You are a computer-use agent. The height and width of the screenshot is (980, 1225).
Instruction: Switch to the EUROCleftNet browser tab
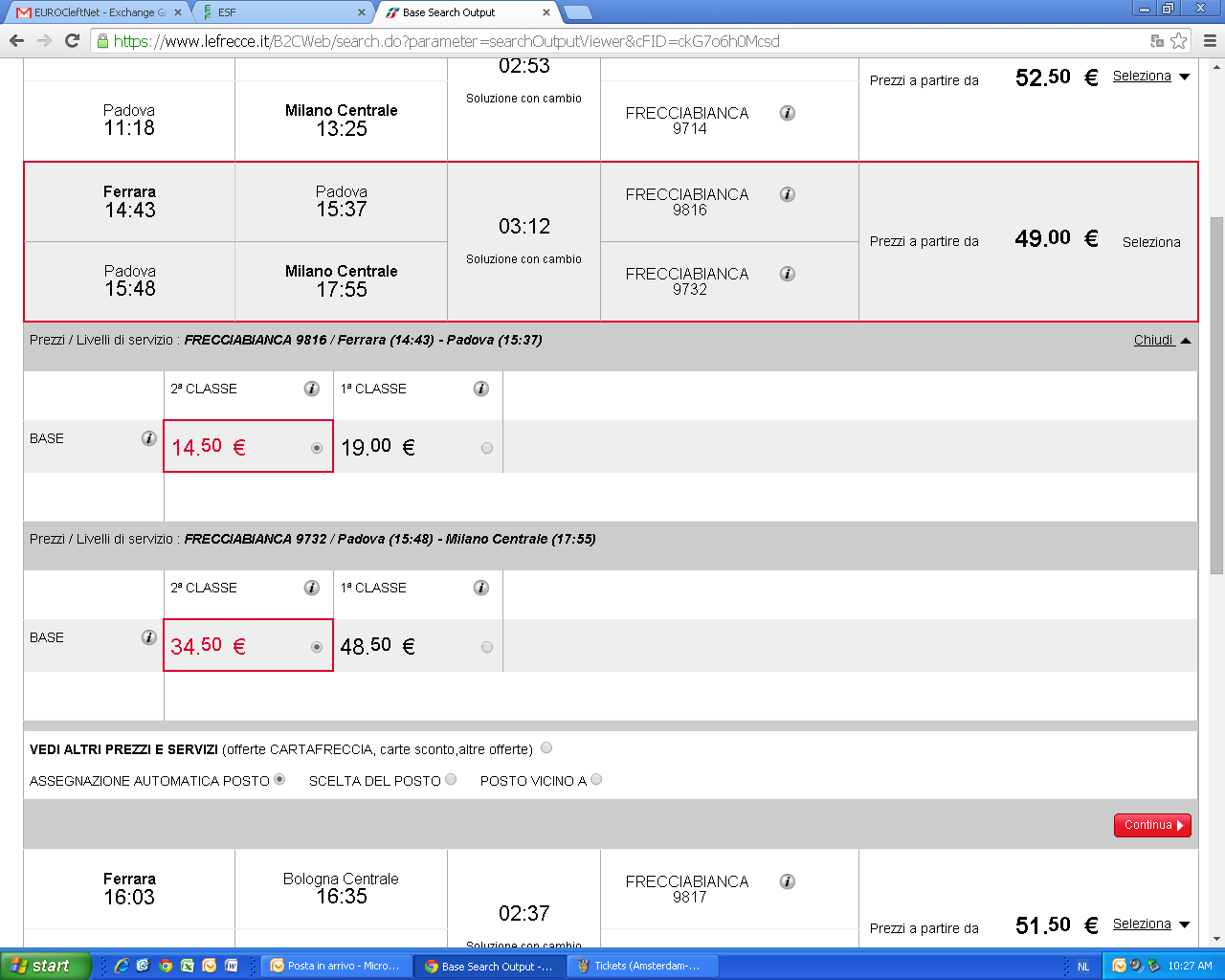tap(96, 12)
